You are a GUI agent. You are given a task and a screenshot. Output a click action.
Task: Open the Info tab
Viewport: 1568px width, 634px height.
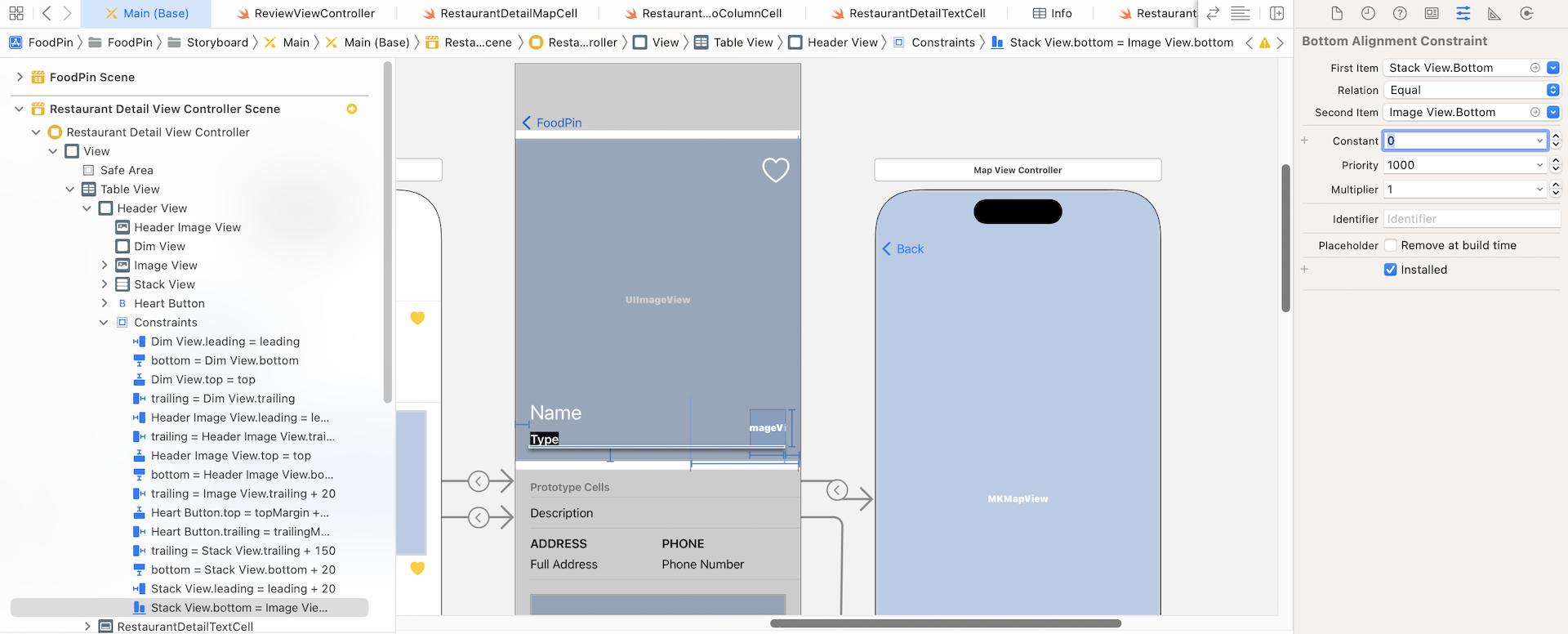1052,13
